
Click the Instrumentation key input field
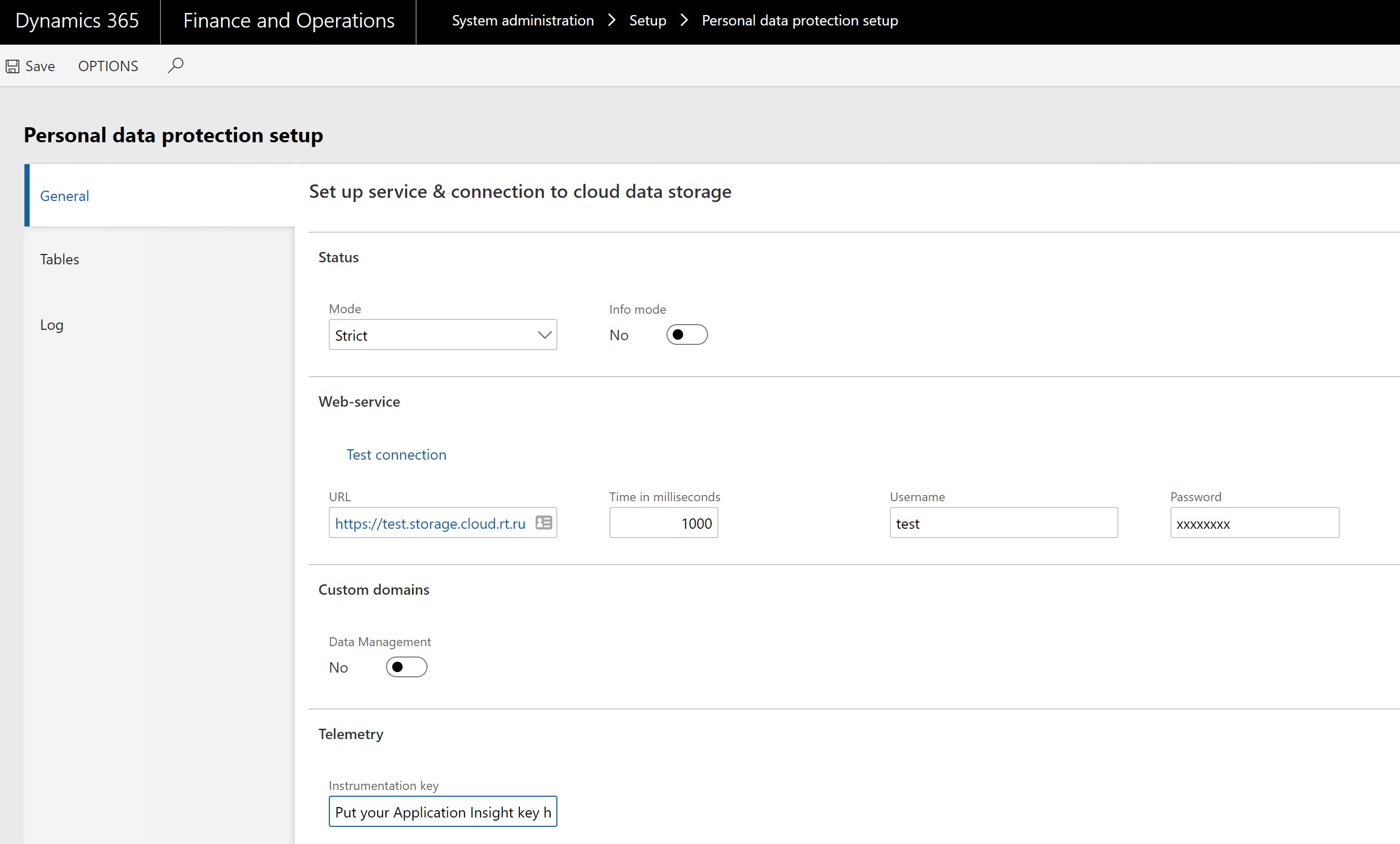point(443,812)
